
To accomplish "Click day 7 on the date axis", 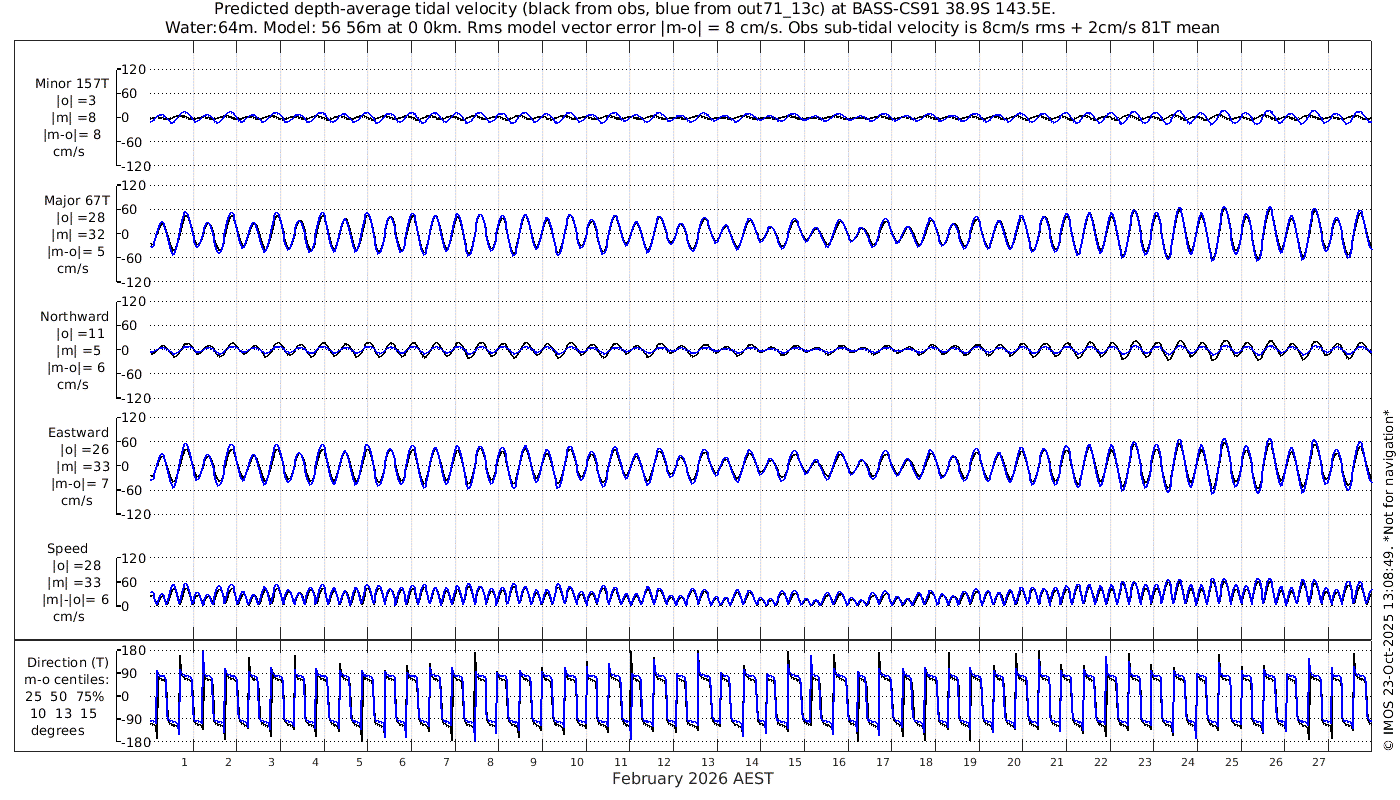I will coord(446,762).
